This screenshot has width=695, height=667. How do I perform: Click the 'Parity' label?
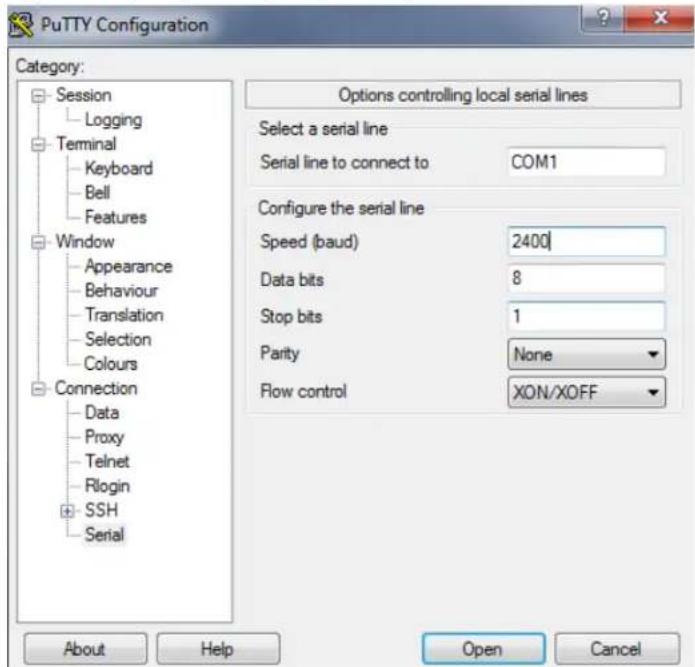pyautogui.click(x=280, y=354)
